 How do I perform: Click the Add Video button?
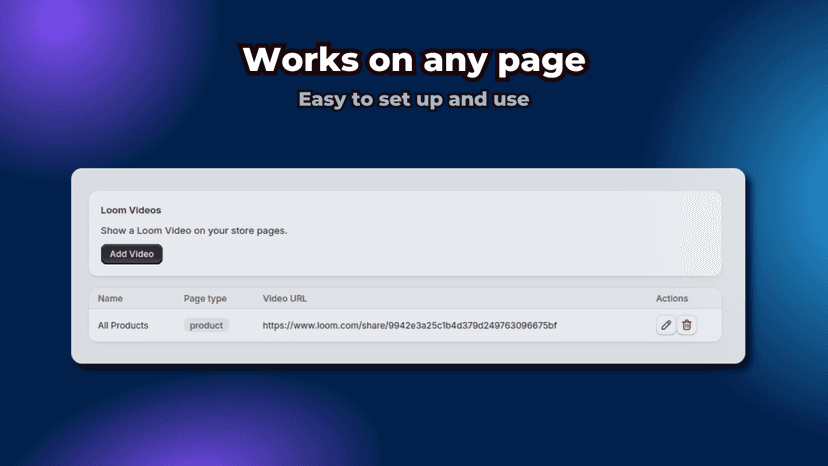[x=131, y=254]
